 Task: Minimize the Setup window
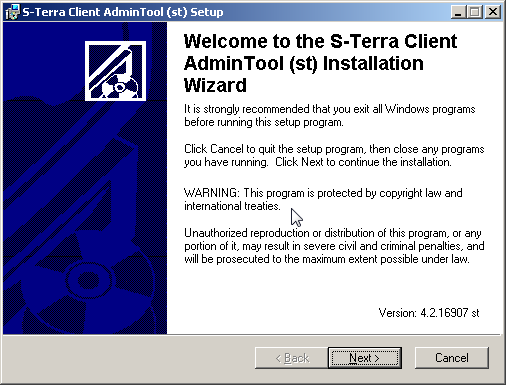pyautogui.click(x=458, y=12)
